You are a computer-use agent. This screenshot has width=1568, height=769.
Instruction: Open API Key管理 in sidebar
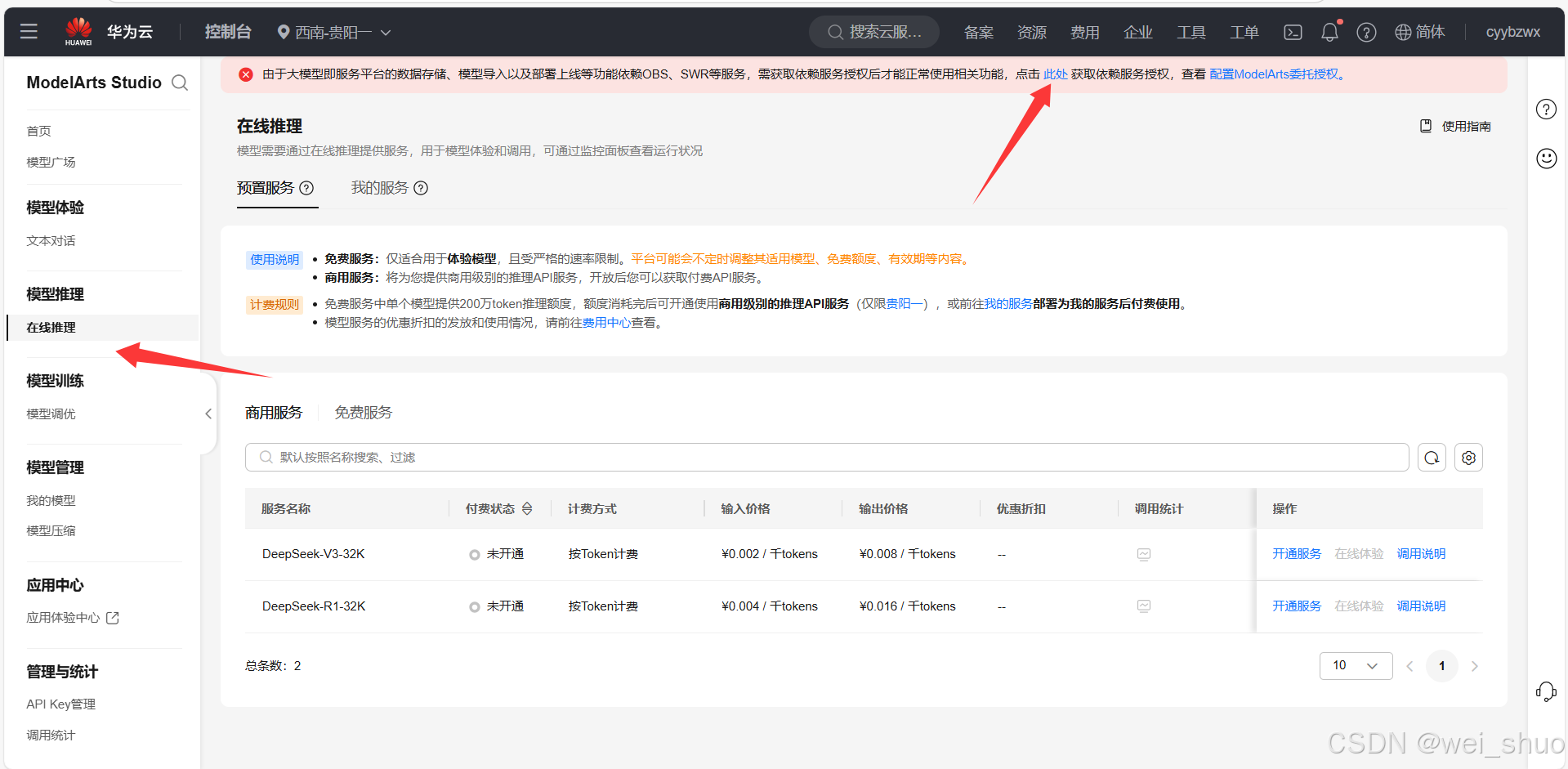60,704
